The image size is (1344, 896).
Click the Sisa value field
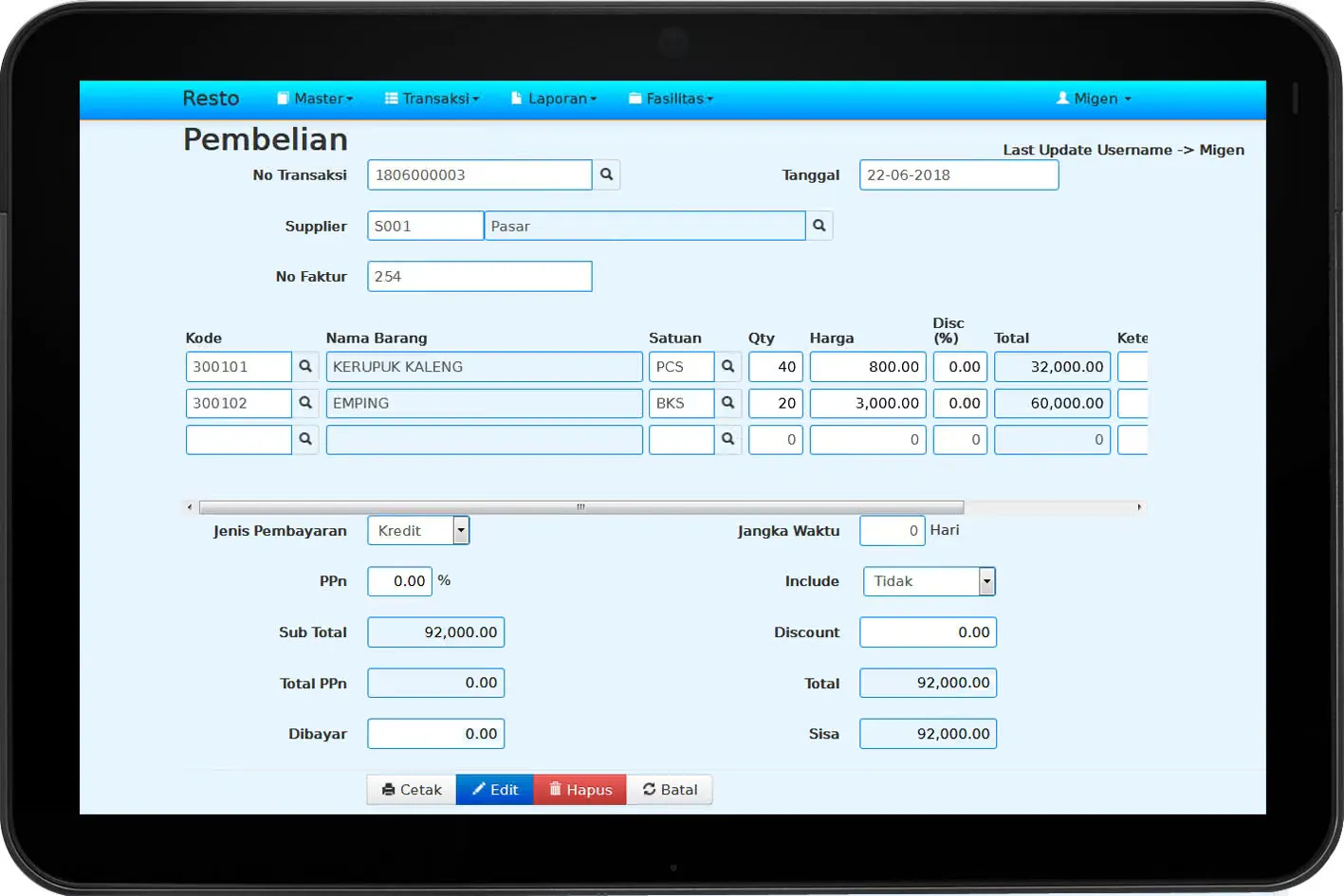click(x=929, y=734)
